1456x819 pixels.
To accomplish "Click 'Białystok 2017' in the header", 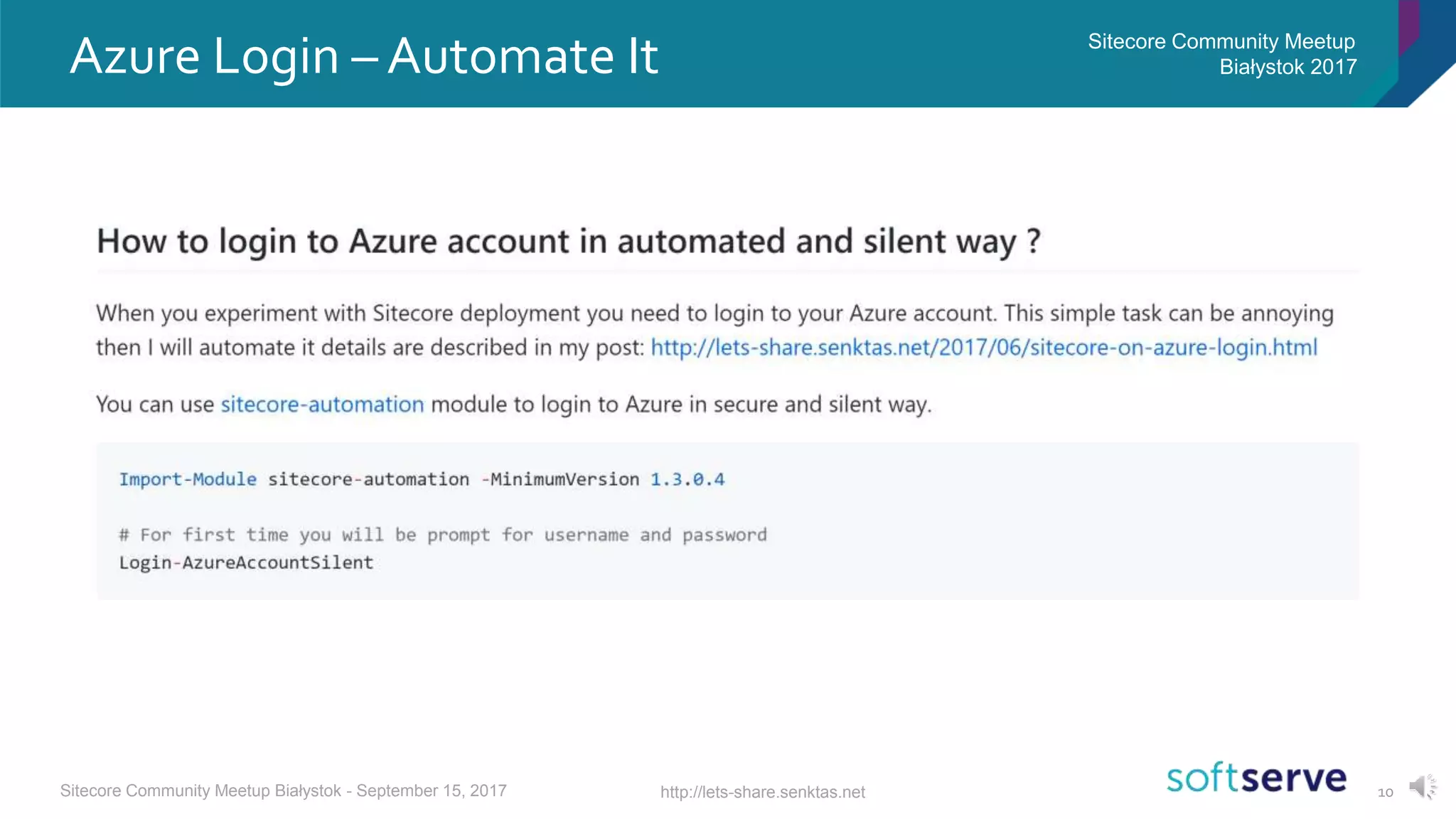I will pos(1288,67).
